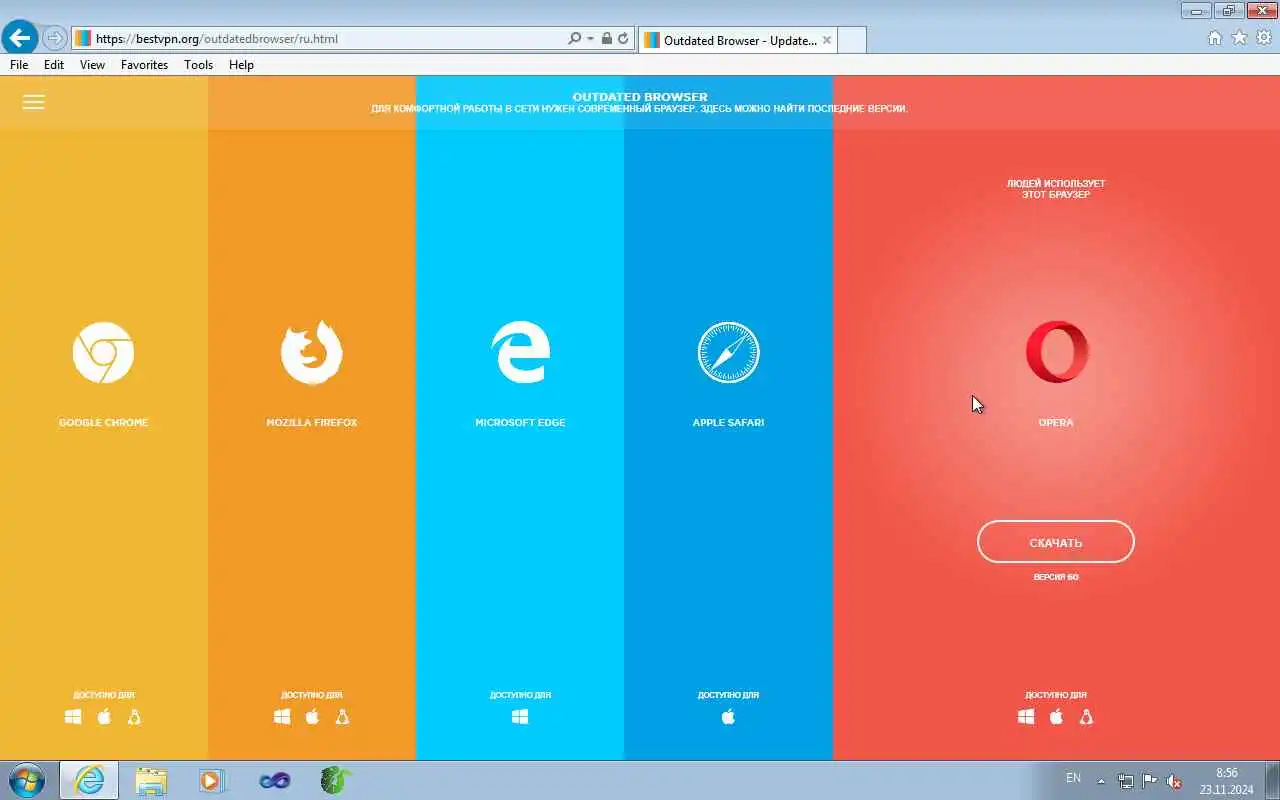Click the СКАЧАТЬ download button
The image size is (1280, 800).
pyautogui.click(x=1056, y=542)
